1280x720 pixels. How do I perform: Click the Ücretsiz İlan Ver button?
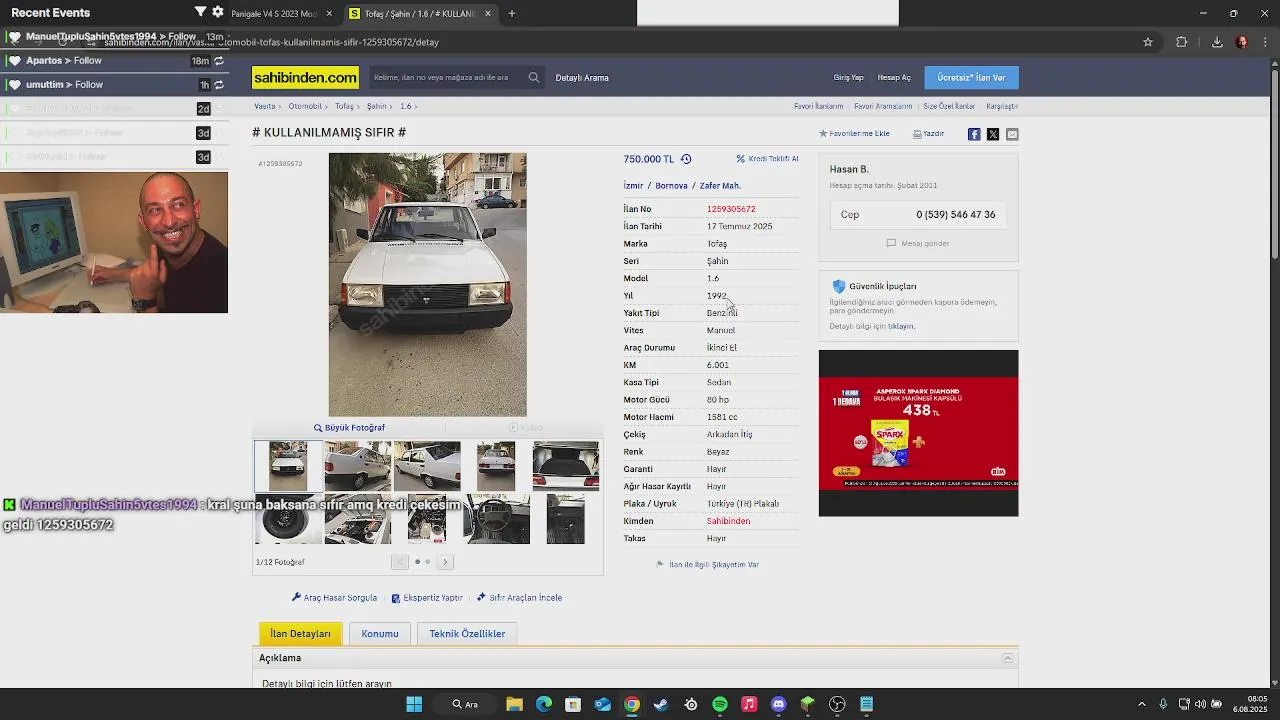click(x=971, y=78)
